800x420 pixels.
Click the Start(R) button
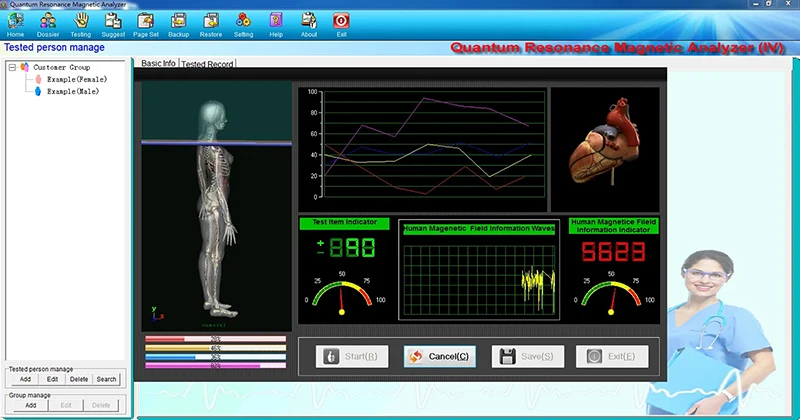point(352,356)
